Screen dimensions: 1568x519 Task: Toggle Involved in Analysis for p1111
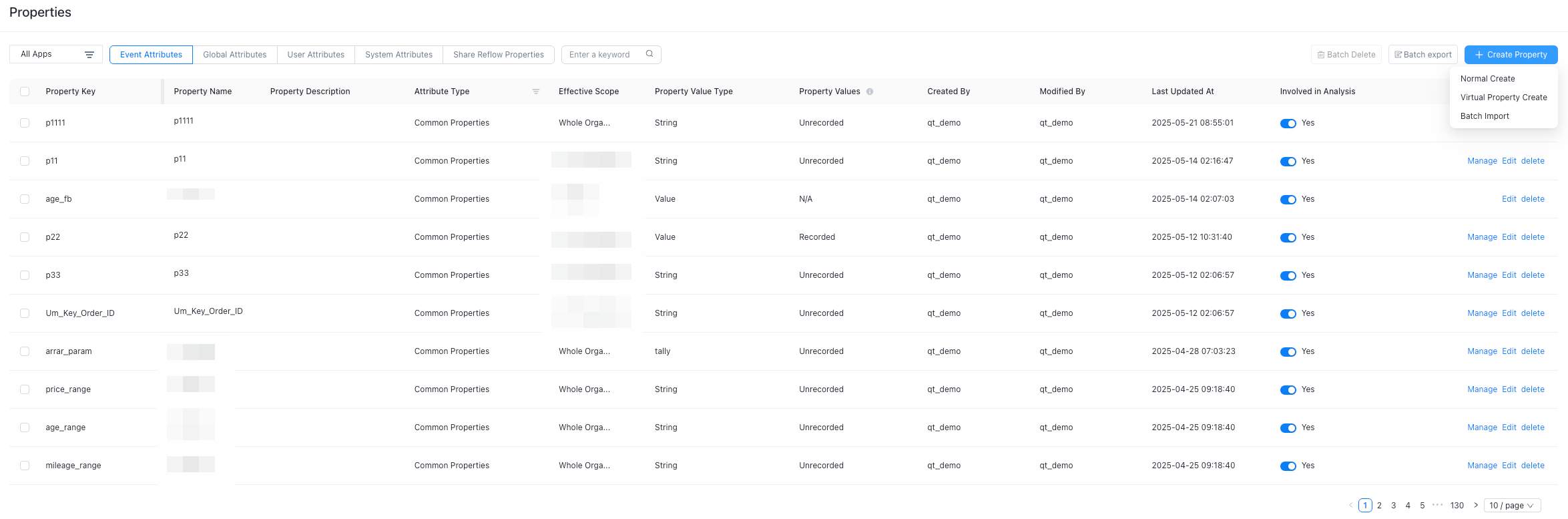[x=1288, y=124]
